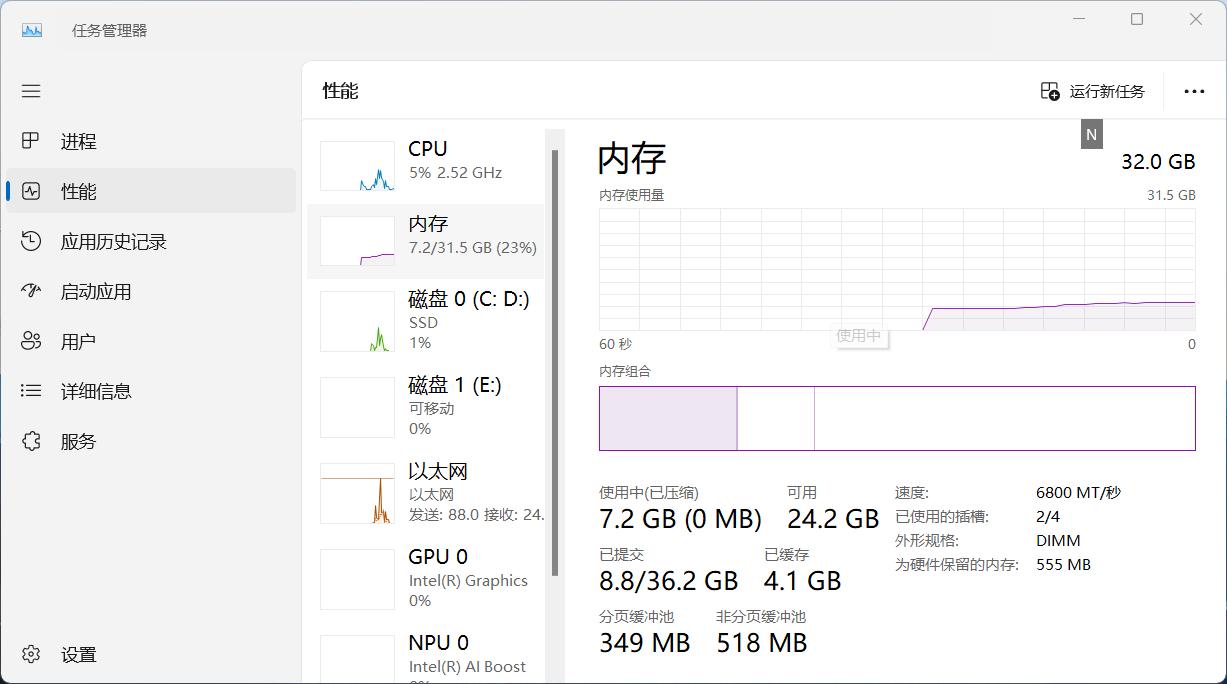The height and width of the screenshot is (684, 1227).
Task: Open the Users people icon
Action: tap(31, 341)
